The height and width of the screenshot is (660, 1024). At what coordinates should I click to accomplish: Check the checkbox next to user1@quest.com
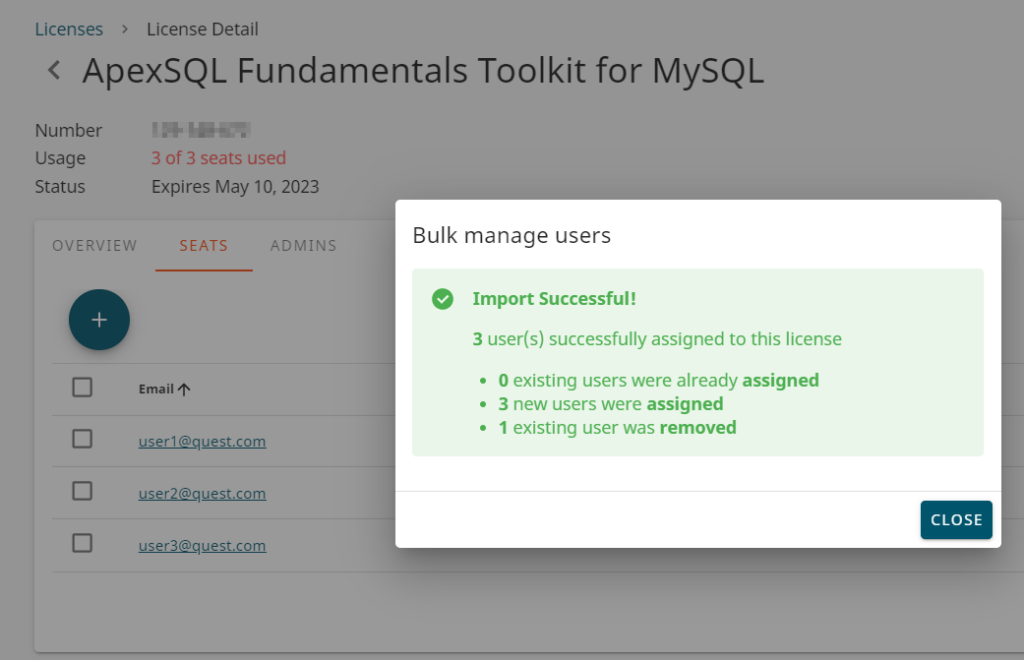(x=81, y=440)
